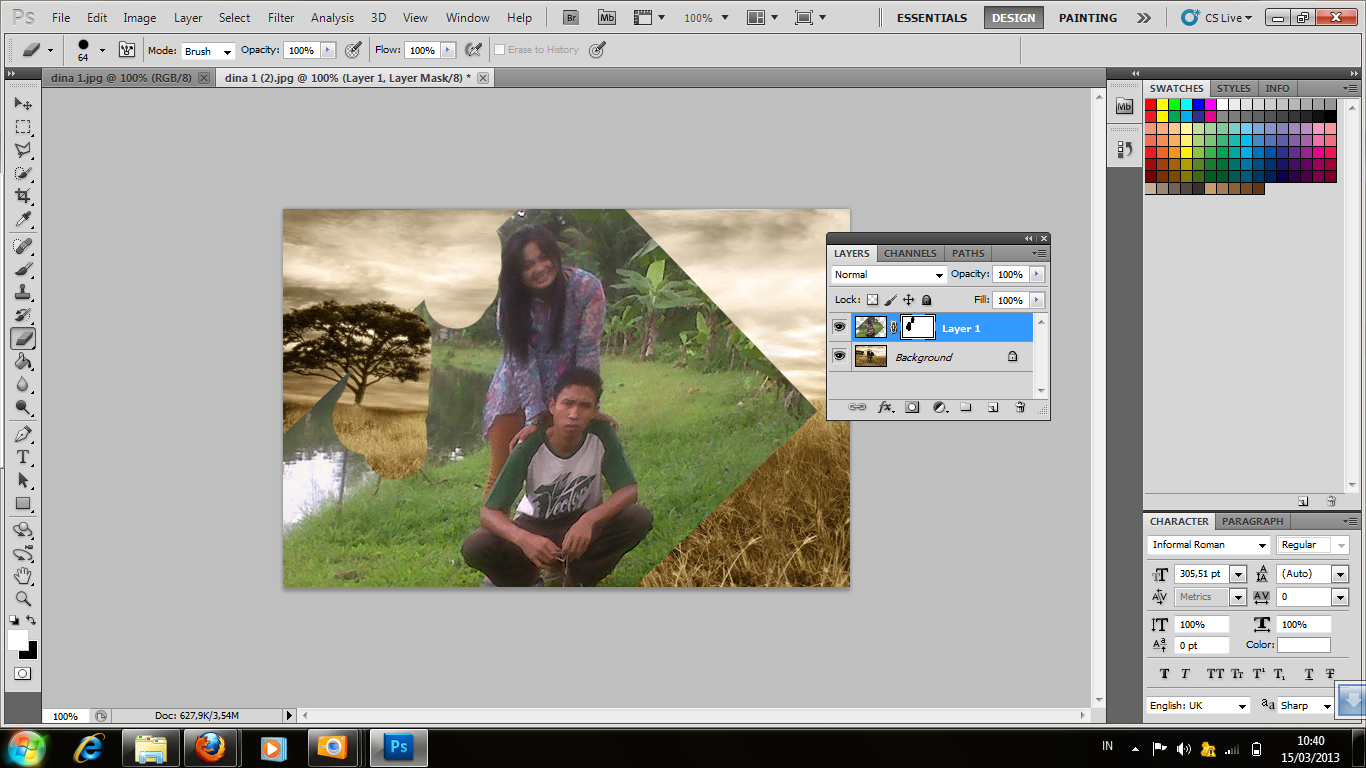Delete Layer 1 with the trash icon
This screenshot has width=1366, height=768.
pyautogui.click(x=1020, y=407)
